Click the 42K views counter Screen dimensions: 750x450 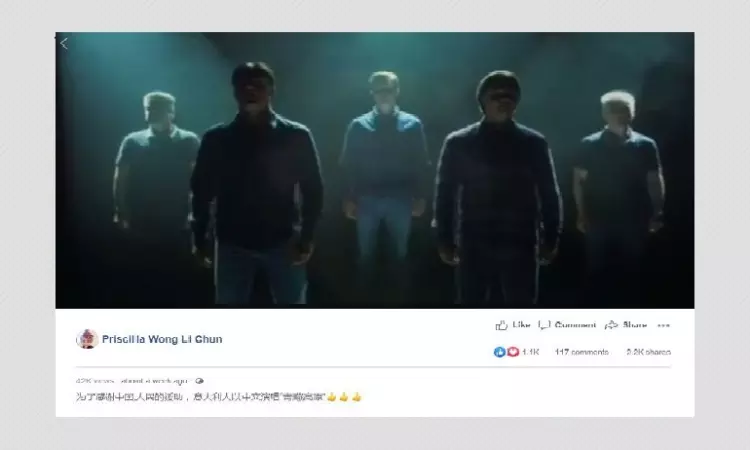tap(95, 381)
